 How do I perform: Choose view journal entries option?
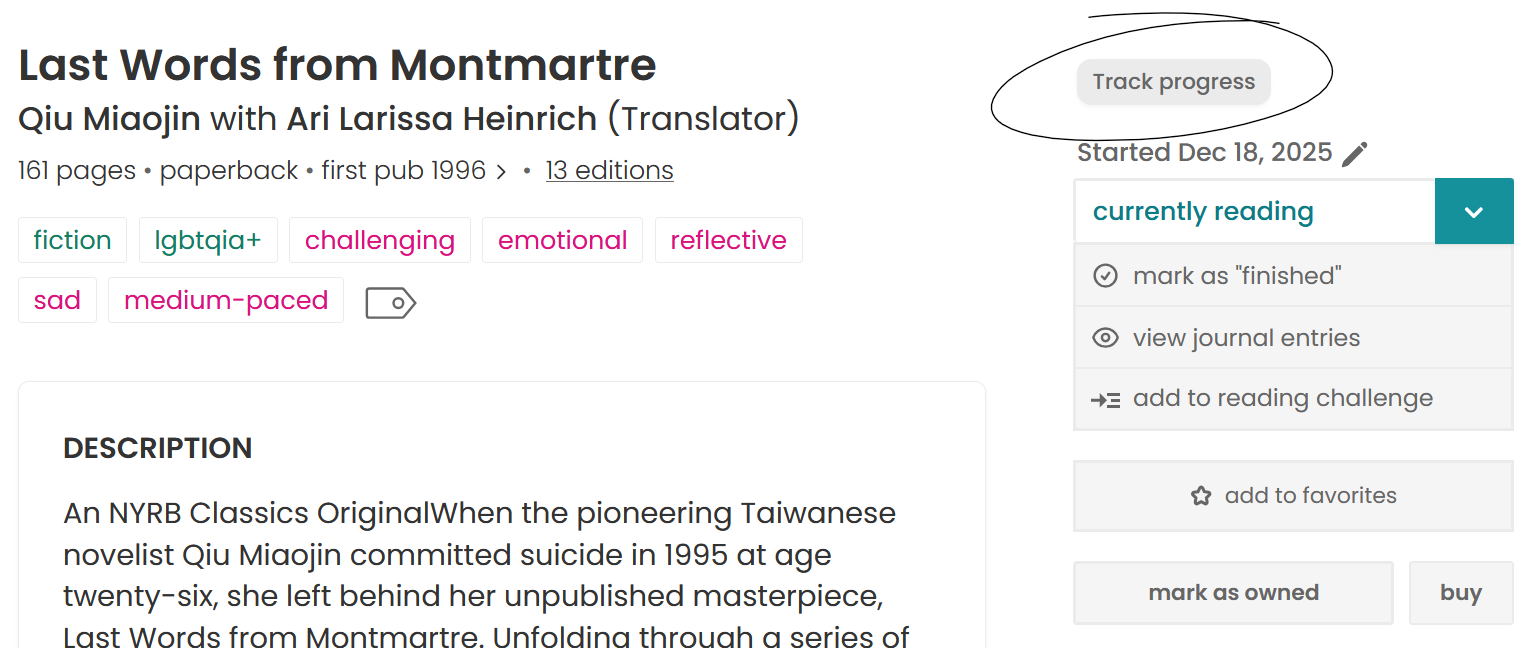tap(1246, 338)
